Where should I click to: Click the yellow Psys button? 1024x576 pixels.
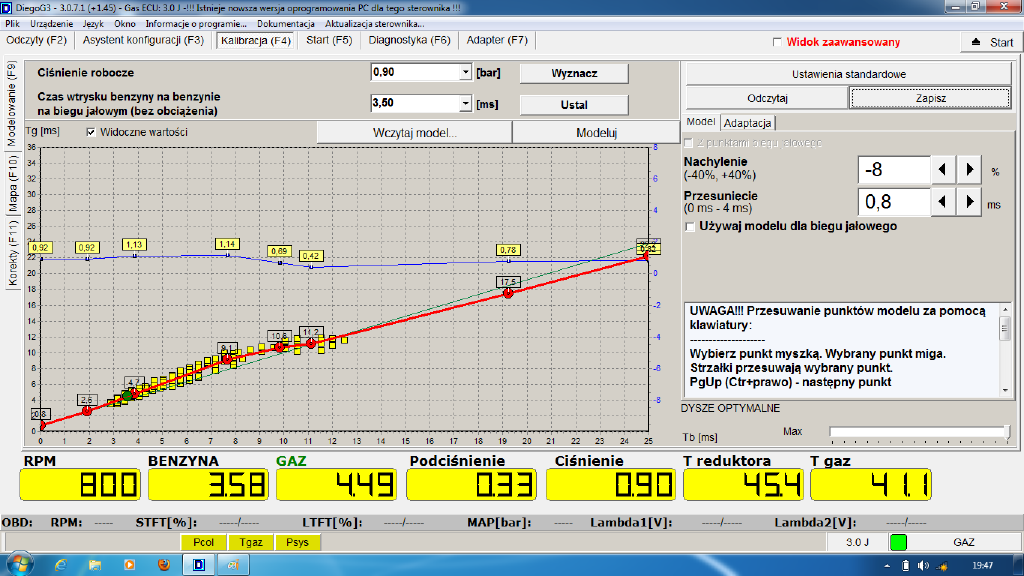pyautogui.click(x=297, y=542)
